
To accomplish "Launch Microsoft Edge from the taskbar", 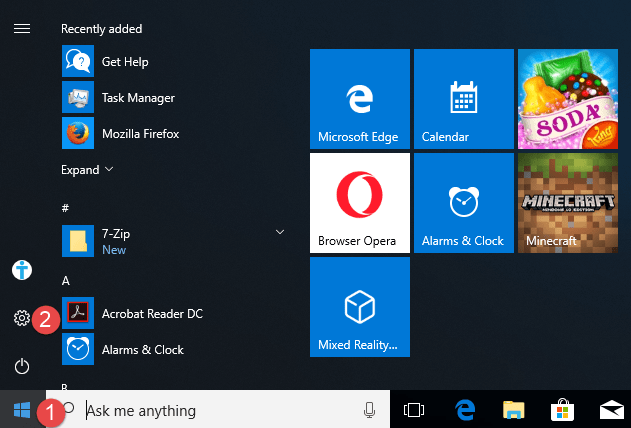I will 464,410.
